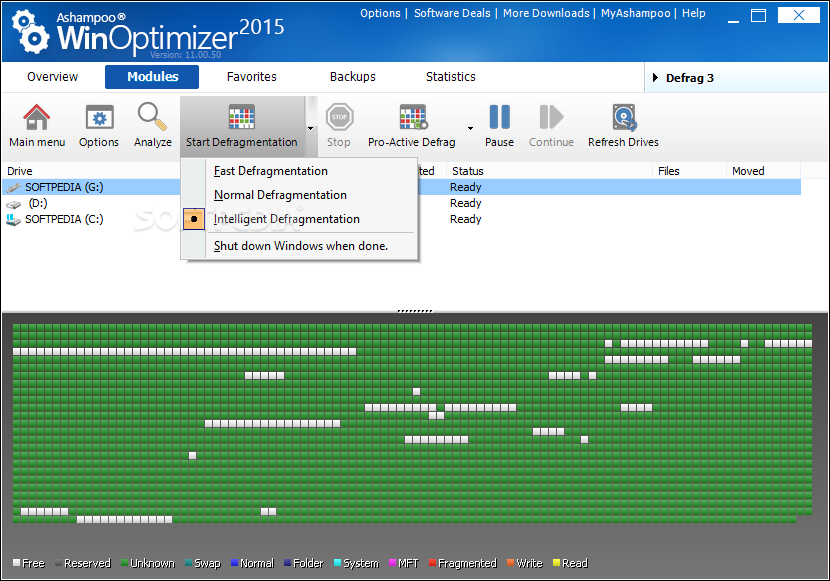Click the Folder legend swatch

click(287, 562)
